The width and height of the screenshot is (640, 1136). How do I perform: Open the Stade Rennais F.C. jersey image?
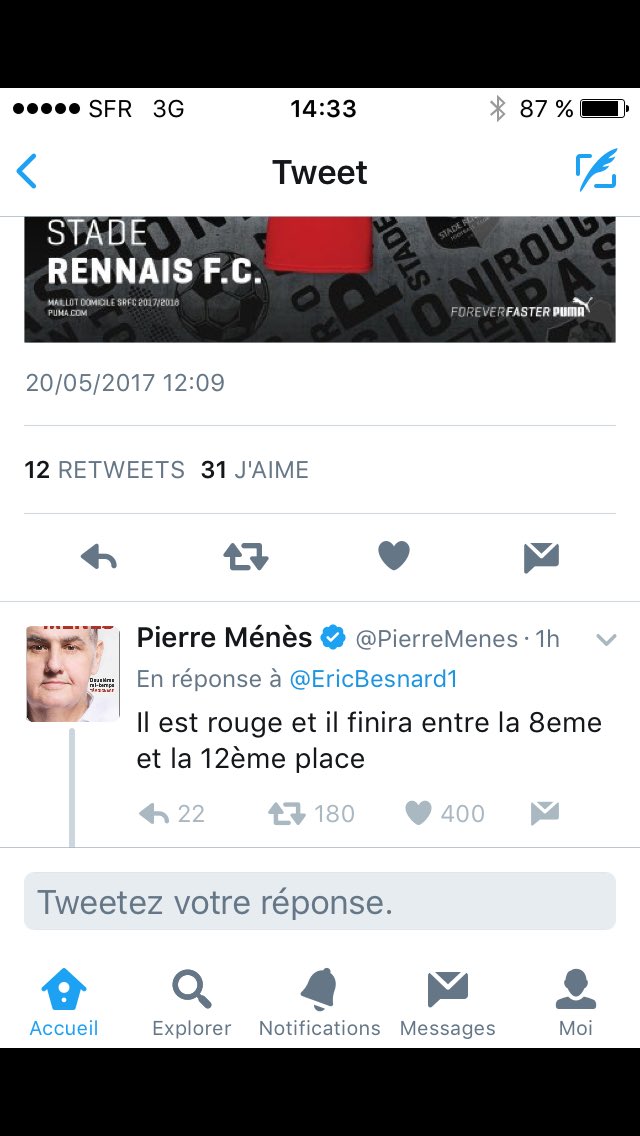[320, 279]
